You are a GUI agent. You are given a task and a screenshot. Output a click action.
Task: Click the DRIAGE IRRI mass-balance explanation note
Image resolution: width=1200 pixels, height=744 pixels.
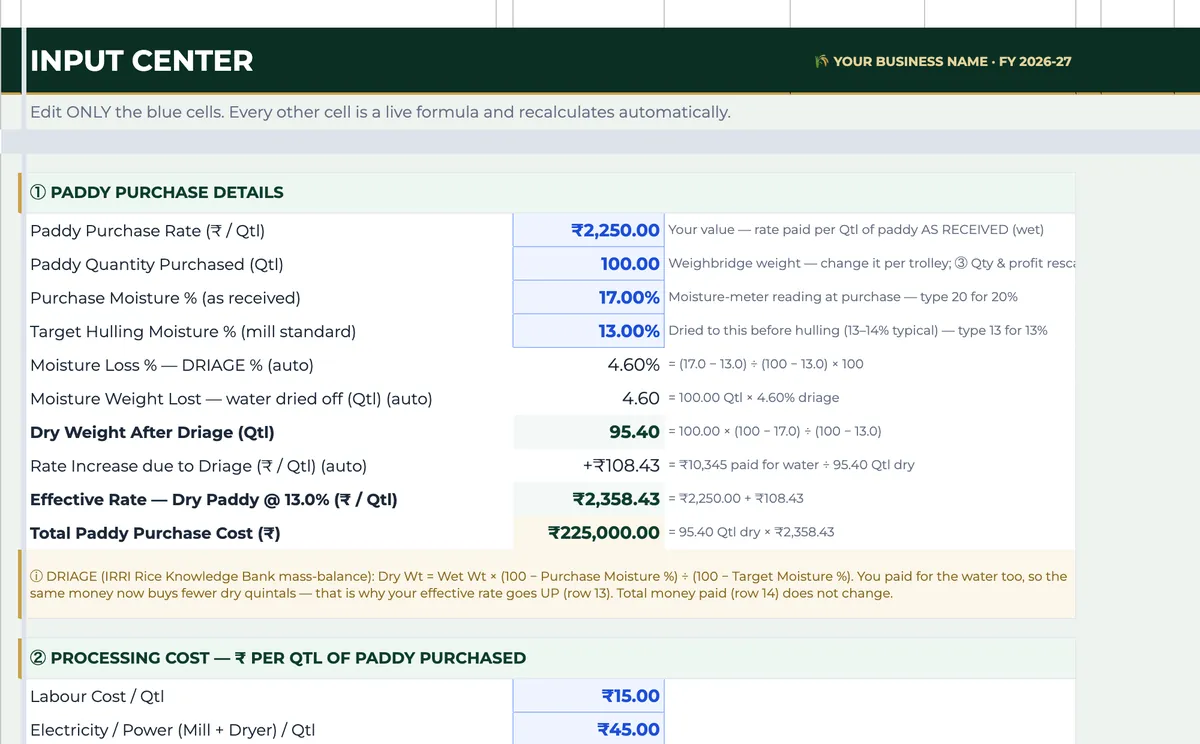[x=548, y=584]
